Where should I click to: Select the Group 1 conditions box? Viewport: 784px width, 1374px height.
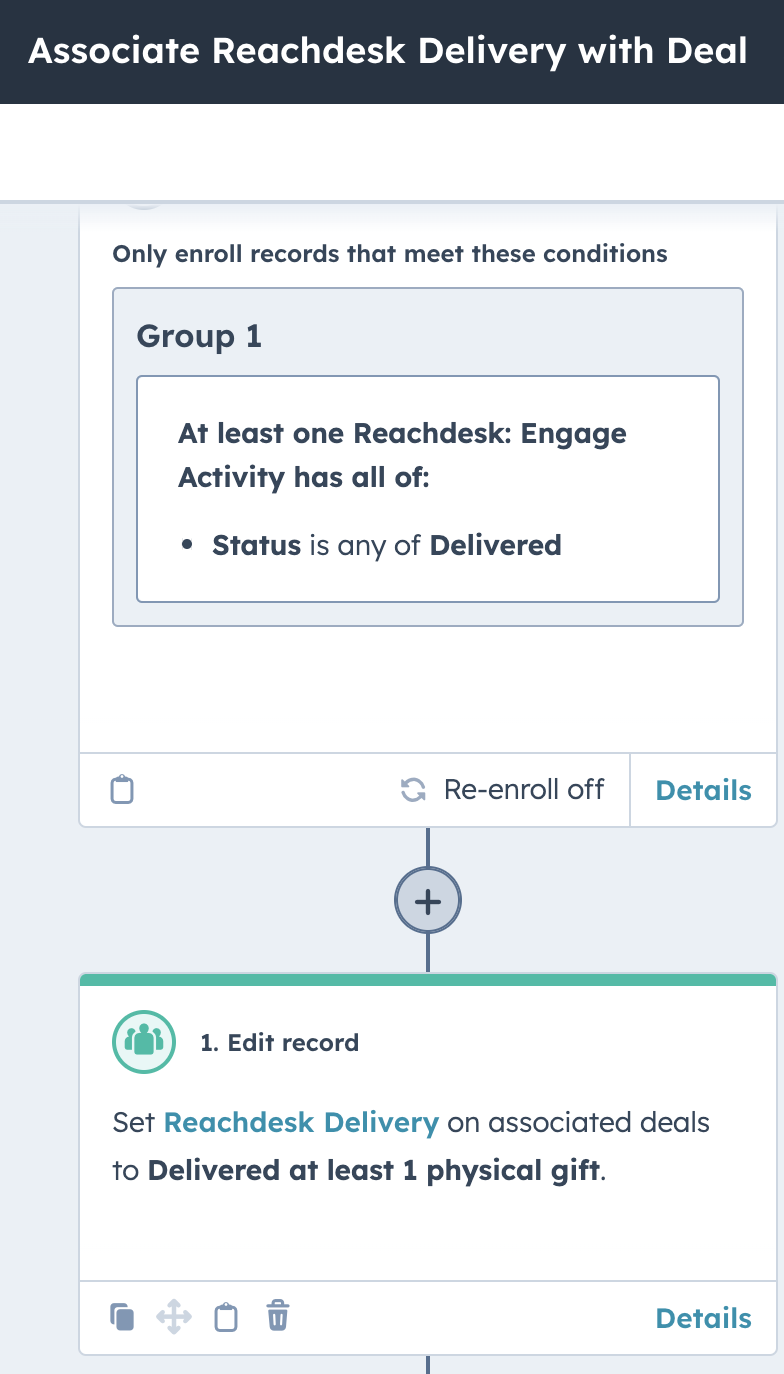428,457
